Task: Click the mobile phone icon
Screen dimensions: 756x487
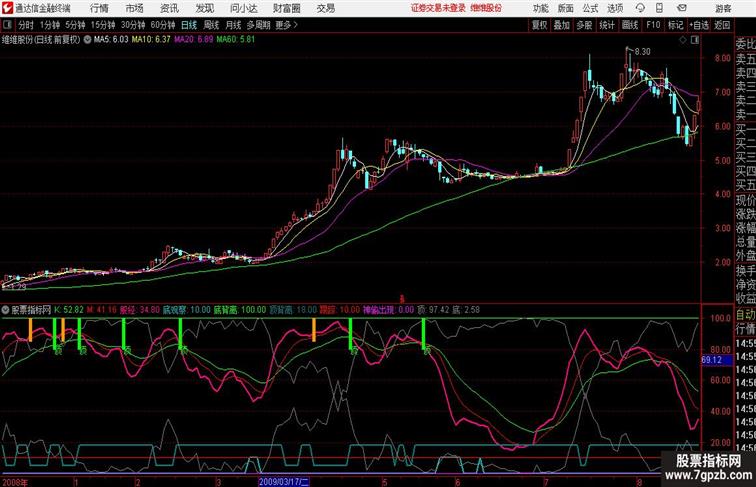Action: pos(659,8)
